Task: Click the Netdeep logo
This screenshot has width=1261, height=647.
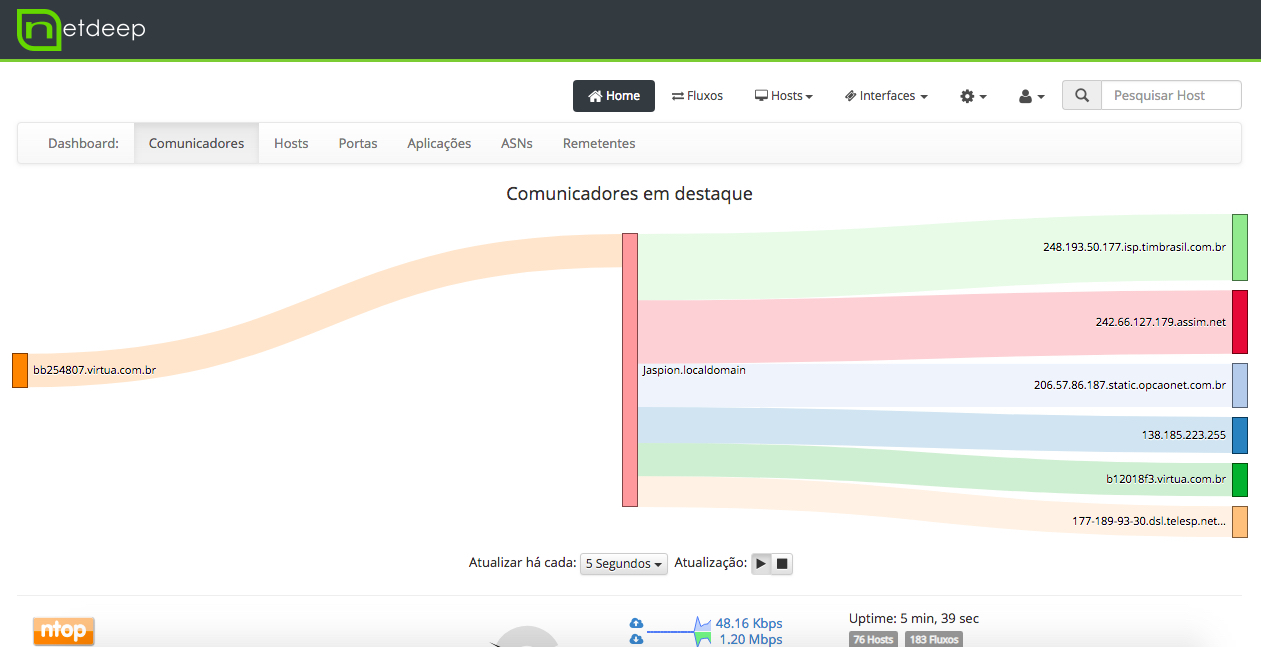Action: pyautogui.click(x=82, y=29)
